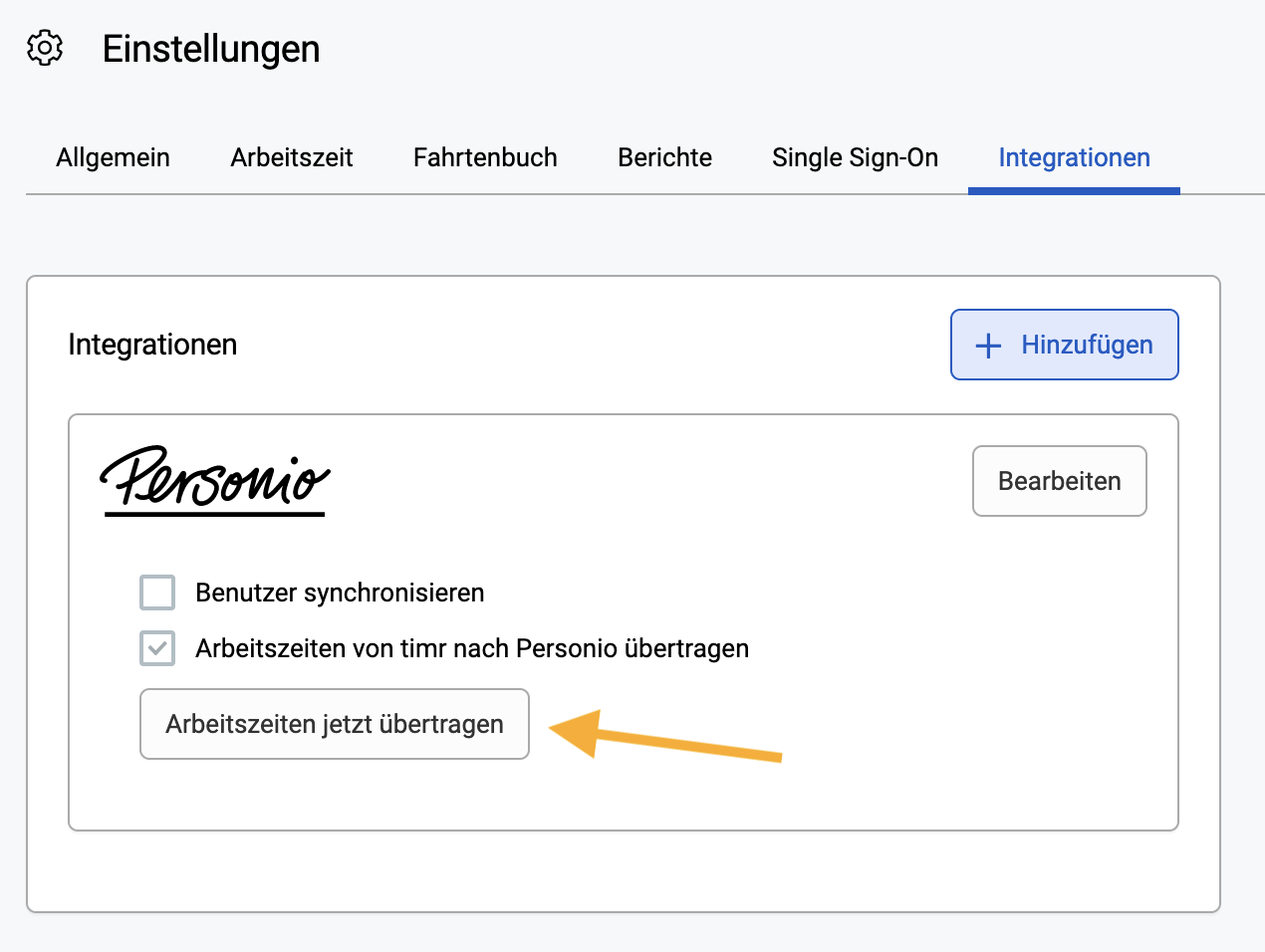Click the Einstellungen page heading
The height and width of the screenshot is (952, 1265).
click(x=211, y=49)
